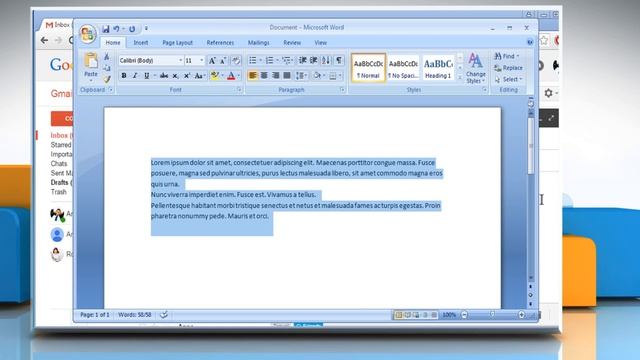Apply multilevel list
Image resolution: width=640 pixels, height=360 pixels.
tap(287, 60)
